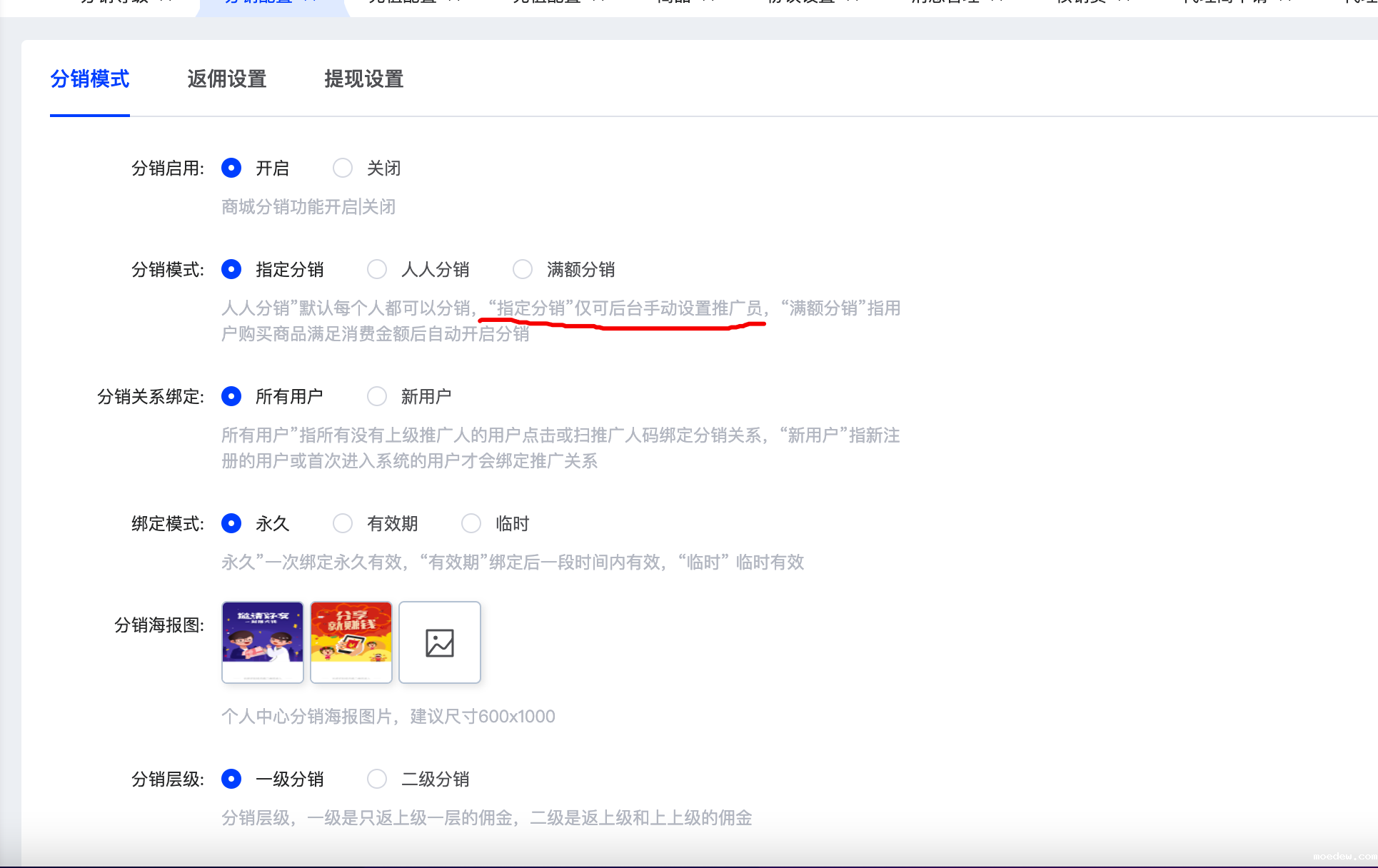Choose 满额分销 distribution mode

coord(523,269)
